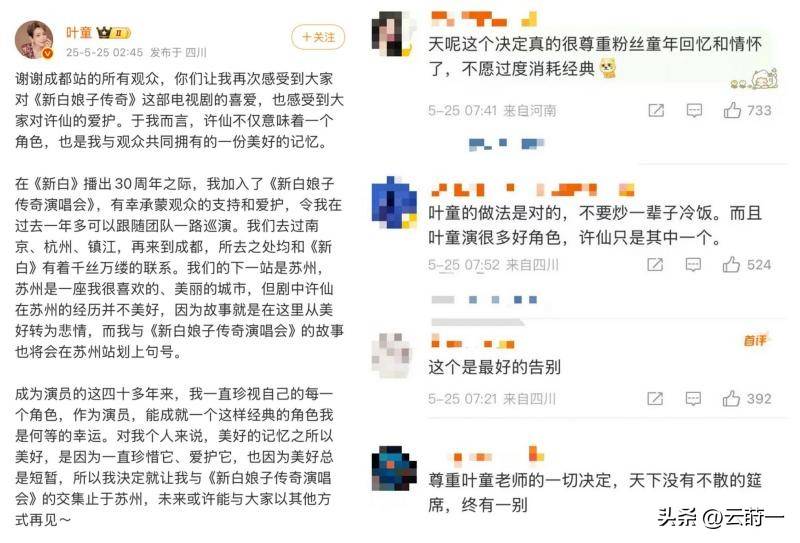Open the post timestamp 25-5-25 02:45

tap(105, 53)
